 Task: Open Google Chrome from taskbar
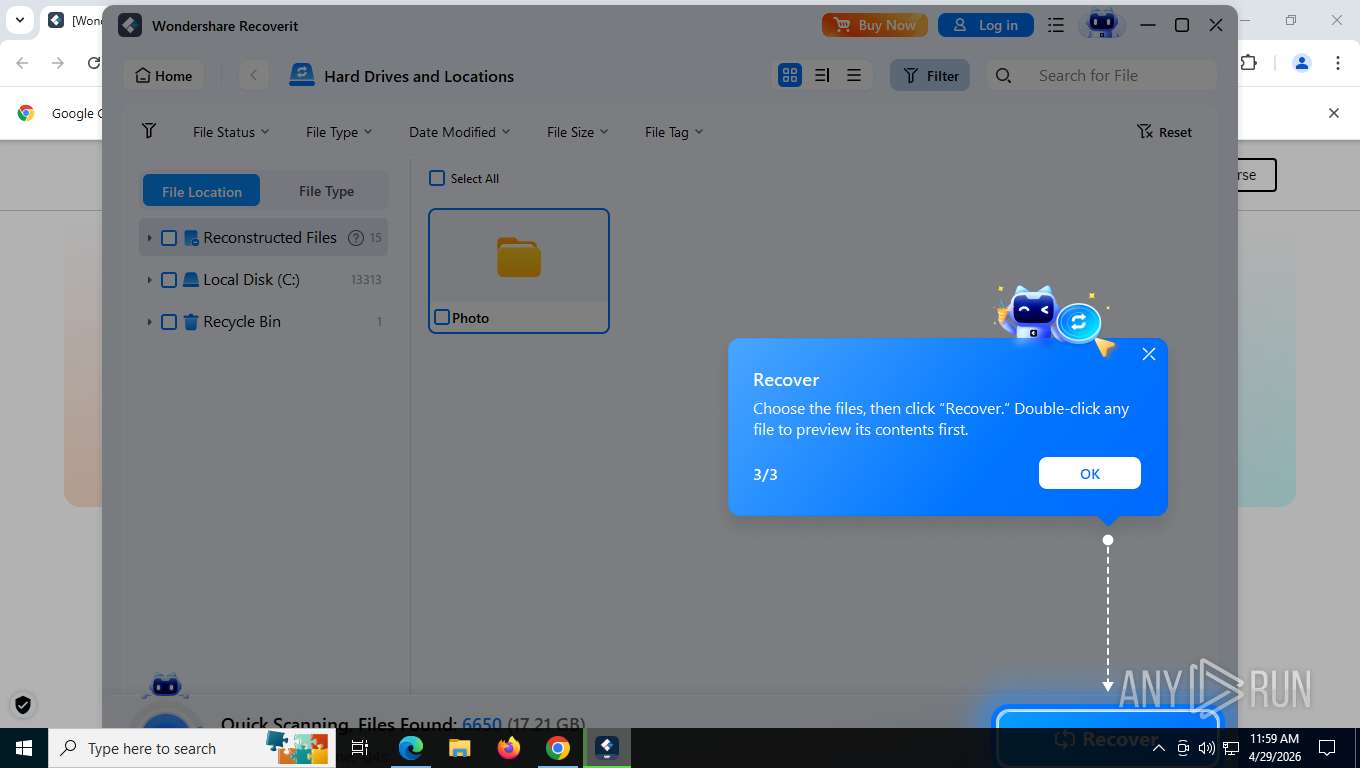coord(558,748)
